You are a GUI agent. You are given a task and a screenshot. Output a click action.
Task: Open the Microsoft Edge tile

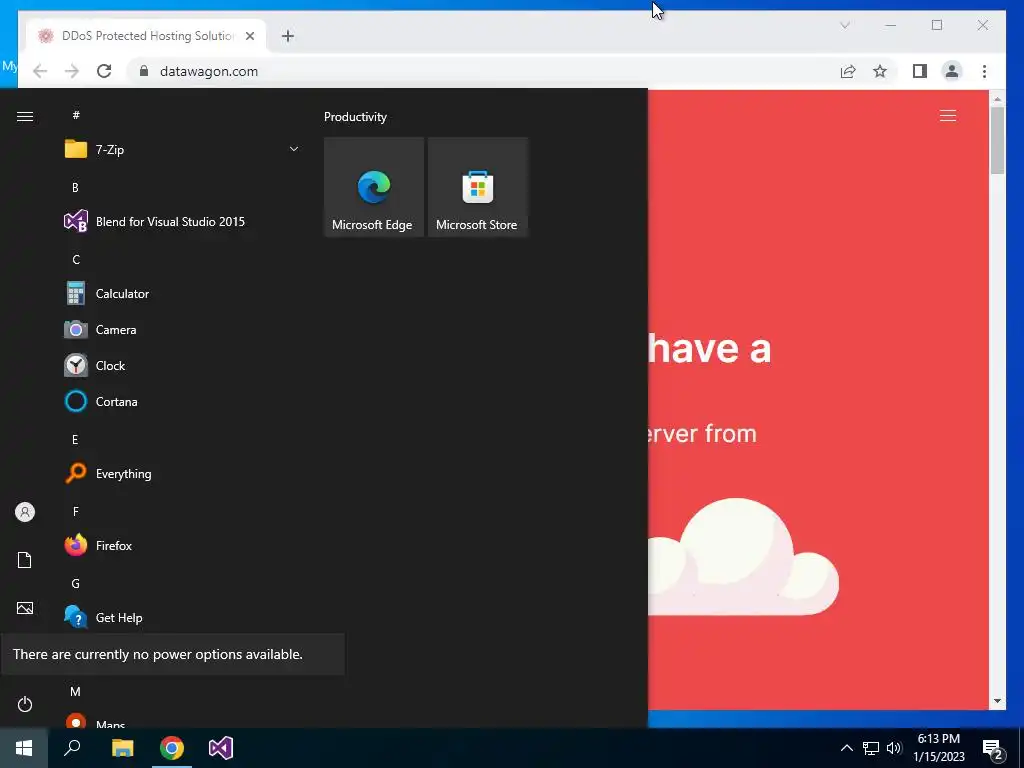(x=374, y=187)
